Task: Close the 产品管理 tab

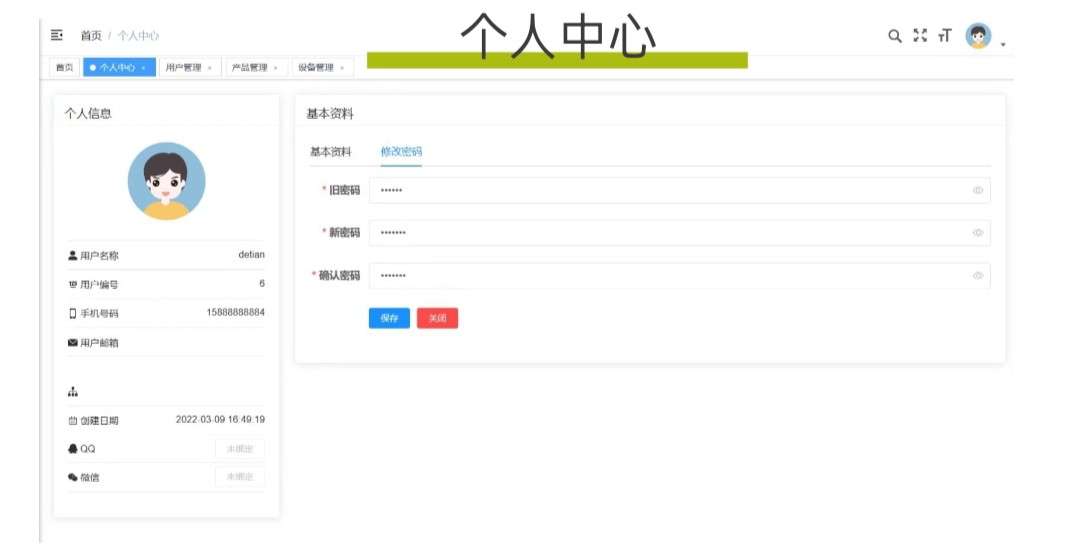Action: click(276, 68)
